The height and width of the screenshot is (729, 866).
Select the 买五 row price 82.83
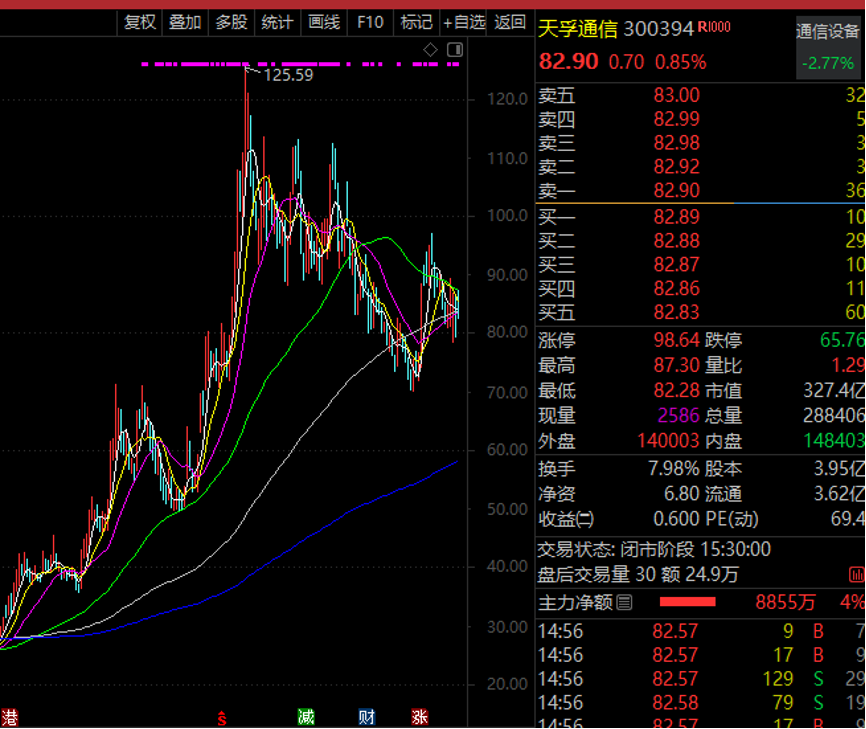pos(677,313)
